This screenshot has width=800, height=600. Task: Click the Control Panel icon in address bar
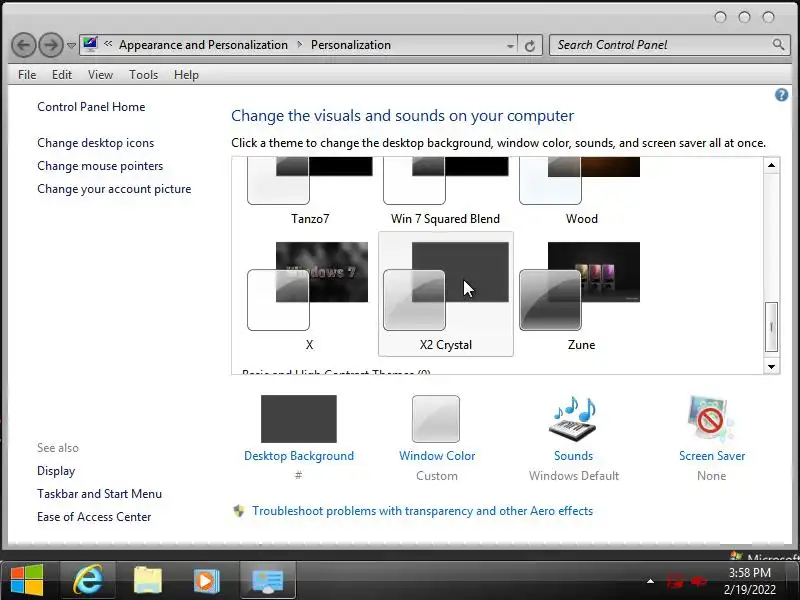coord(90,44)
